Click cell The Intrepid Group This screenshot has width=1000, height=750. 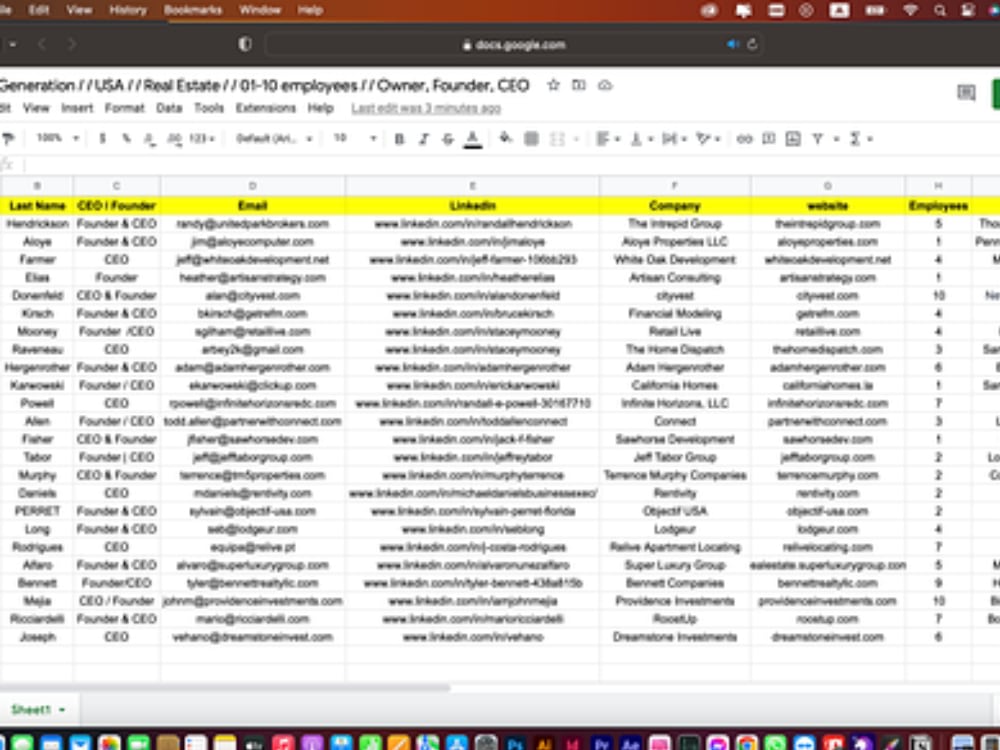675,224
